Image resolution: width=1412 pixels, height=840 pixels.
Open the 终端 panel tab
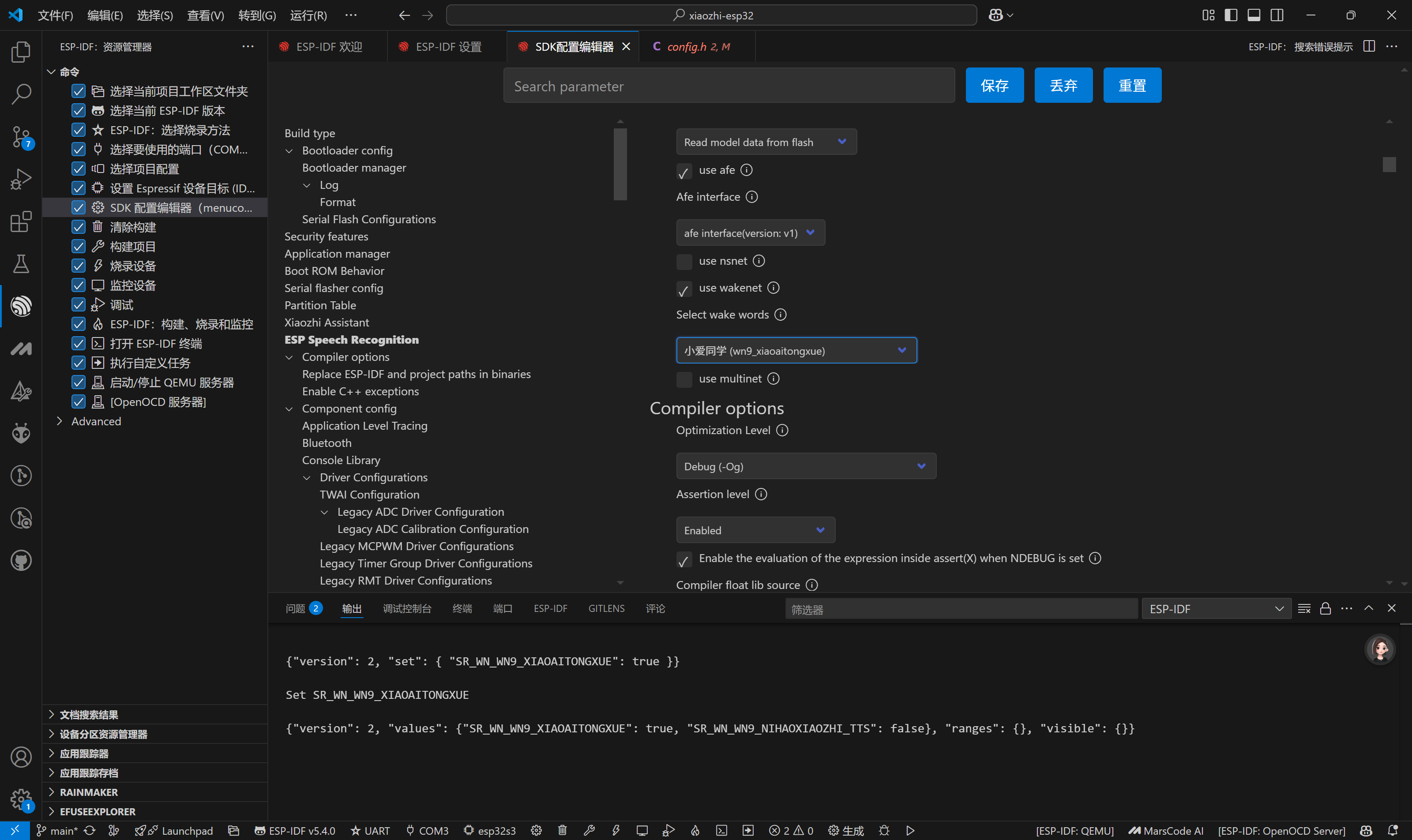(x=462, y=608)
